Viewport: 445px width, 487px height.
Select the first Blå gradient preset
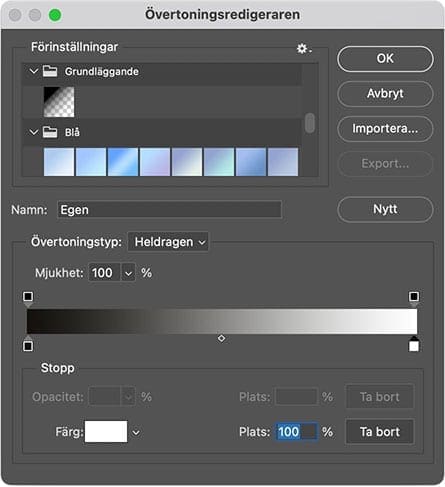(59, 162)
